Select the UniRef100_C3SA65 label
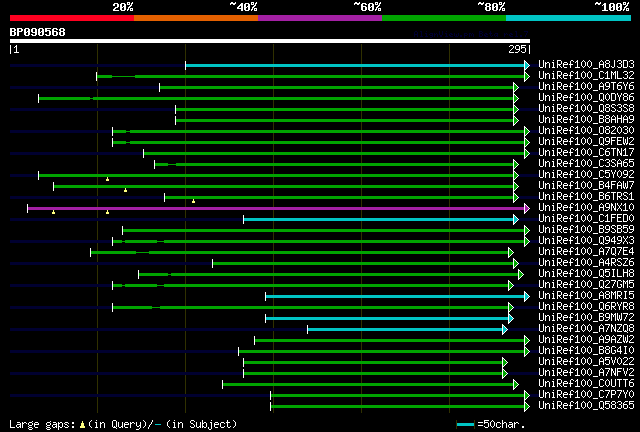The width and height of the screenshot is (640, 432). point(586,164)
